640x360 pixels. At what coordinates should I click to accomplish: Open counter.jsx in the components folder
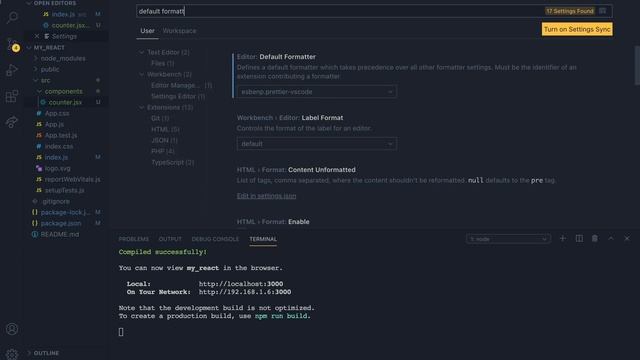[65, 102]
